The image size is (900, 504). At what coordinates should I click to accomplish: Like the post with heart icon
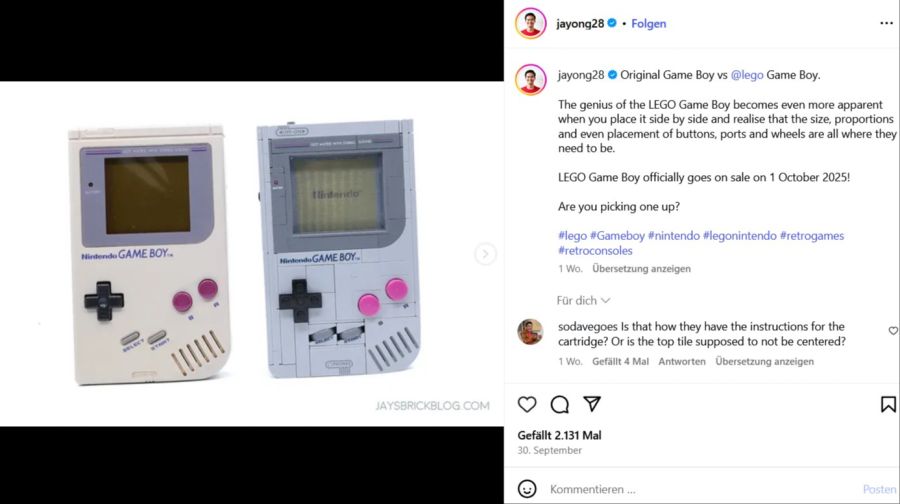click(527, 404)
